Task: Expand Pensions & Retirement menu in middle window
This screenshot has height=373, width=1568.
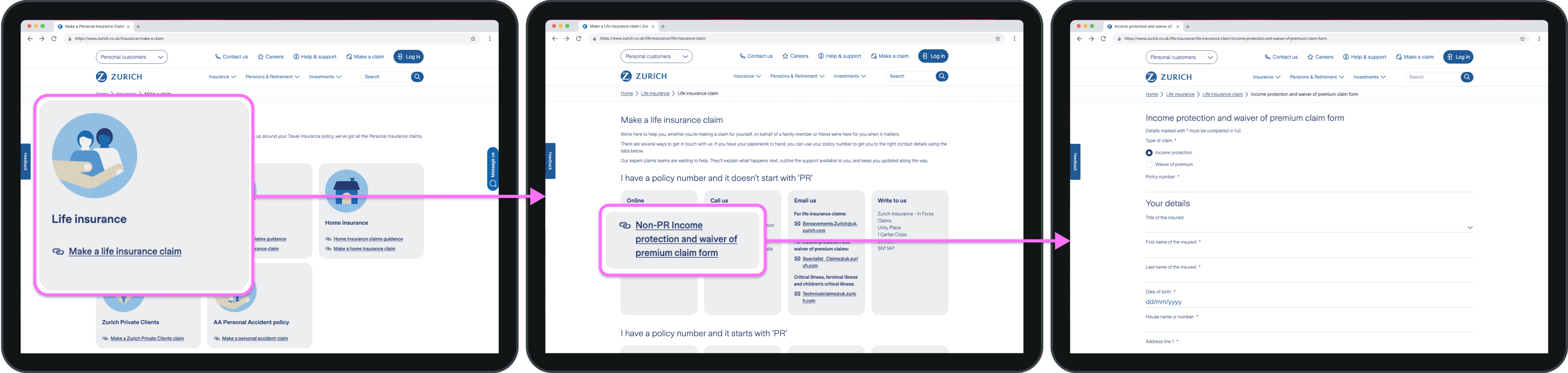Action: (x=798, y=76)
